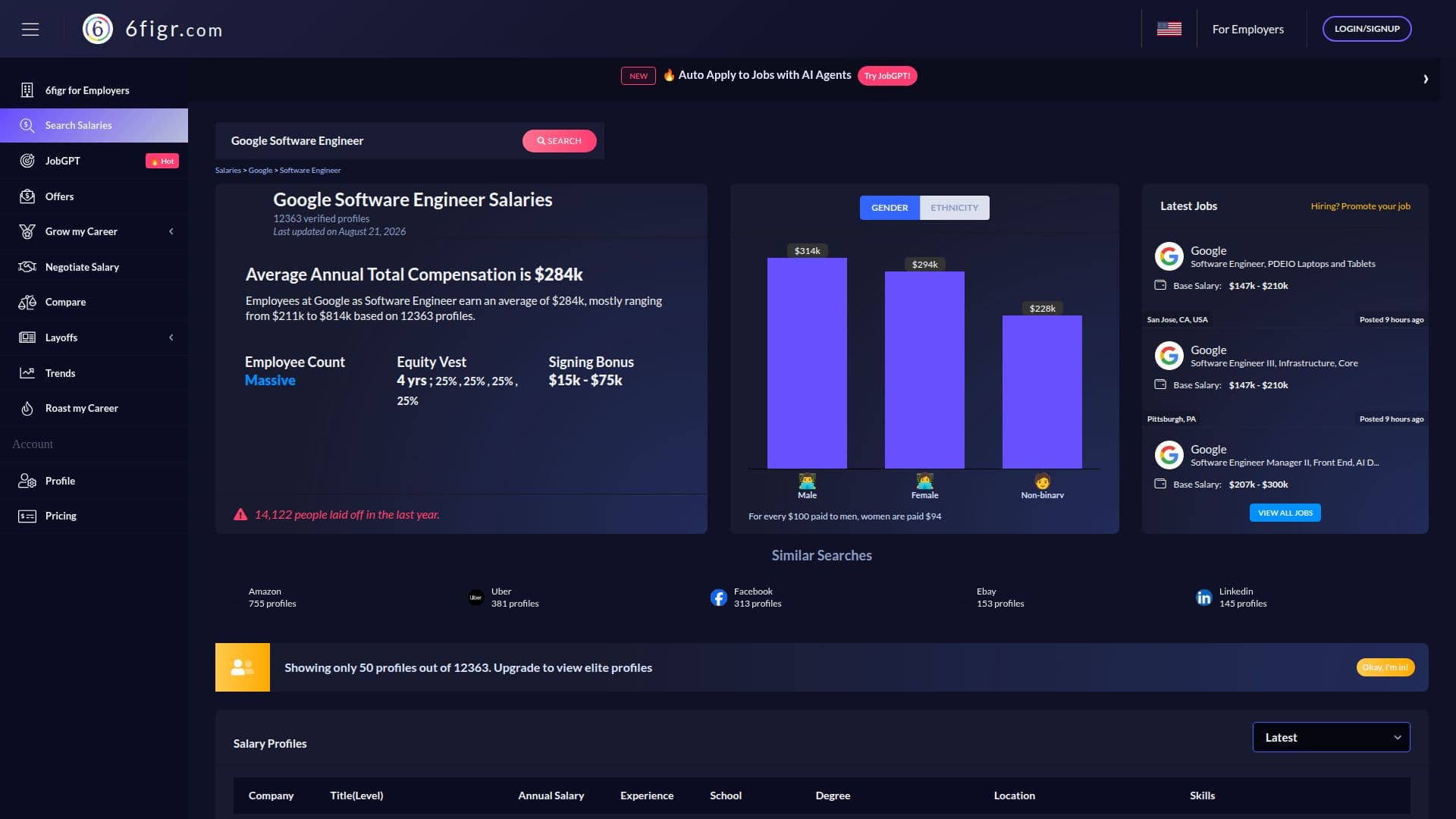Click the Pricing card icon
This screenshot has height=819, width=1456.
click(27, 516)
